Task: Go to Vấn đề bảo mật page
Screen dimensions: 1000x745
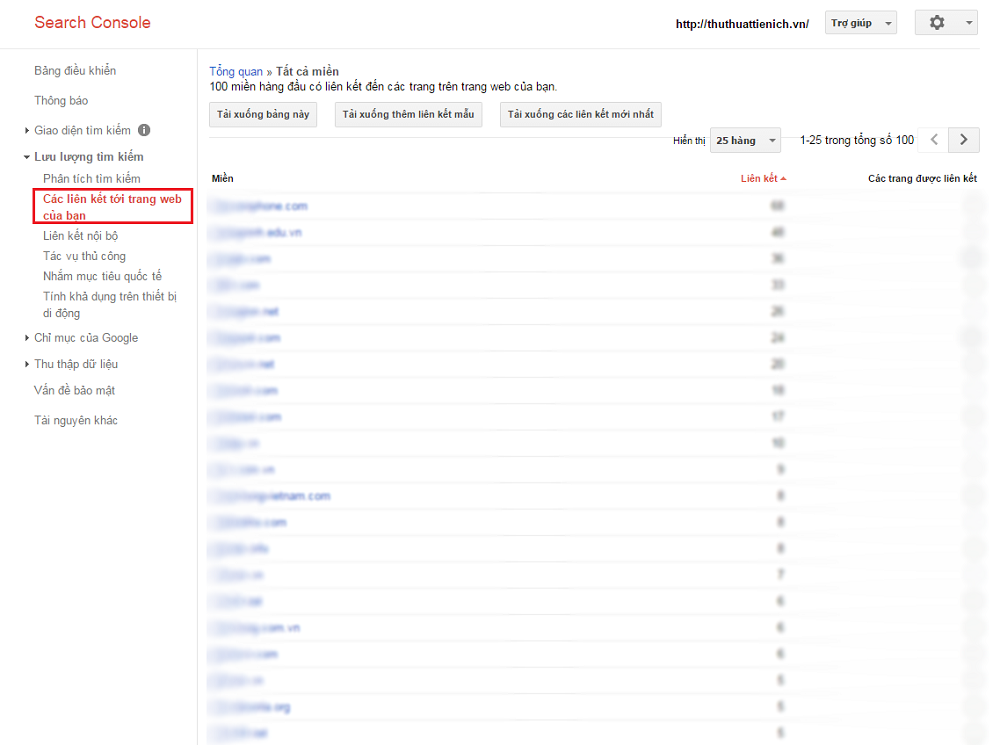Action: coord(75,390)
